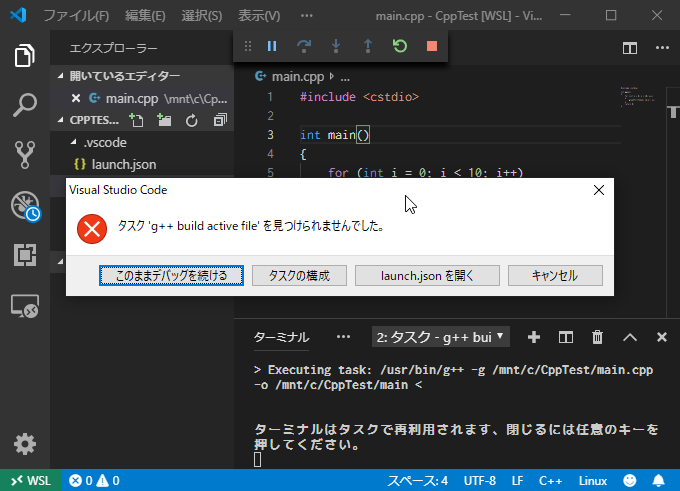Viewport: 680px width, 491px height.
Task: Select main.cpp in open editors
Action: coord(142,98)
